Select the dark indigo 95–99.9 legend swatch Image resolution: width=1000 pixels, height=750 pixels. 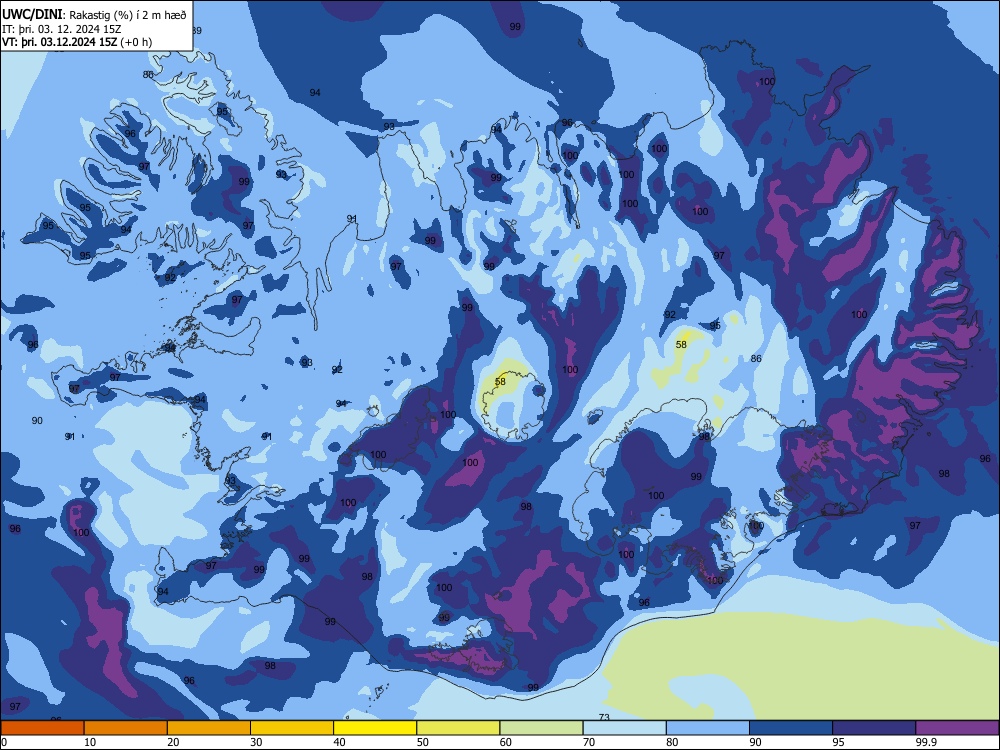point(874,728)
